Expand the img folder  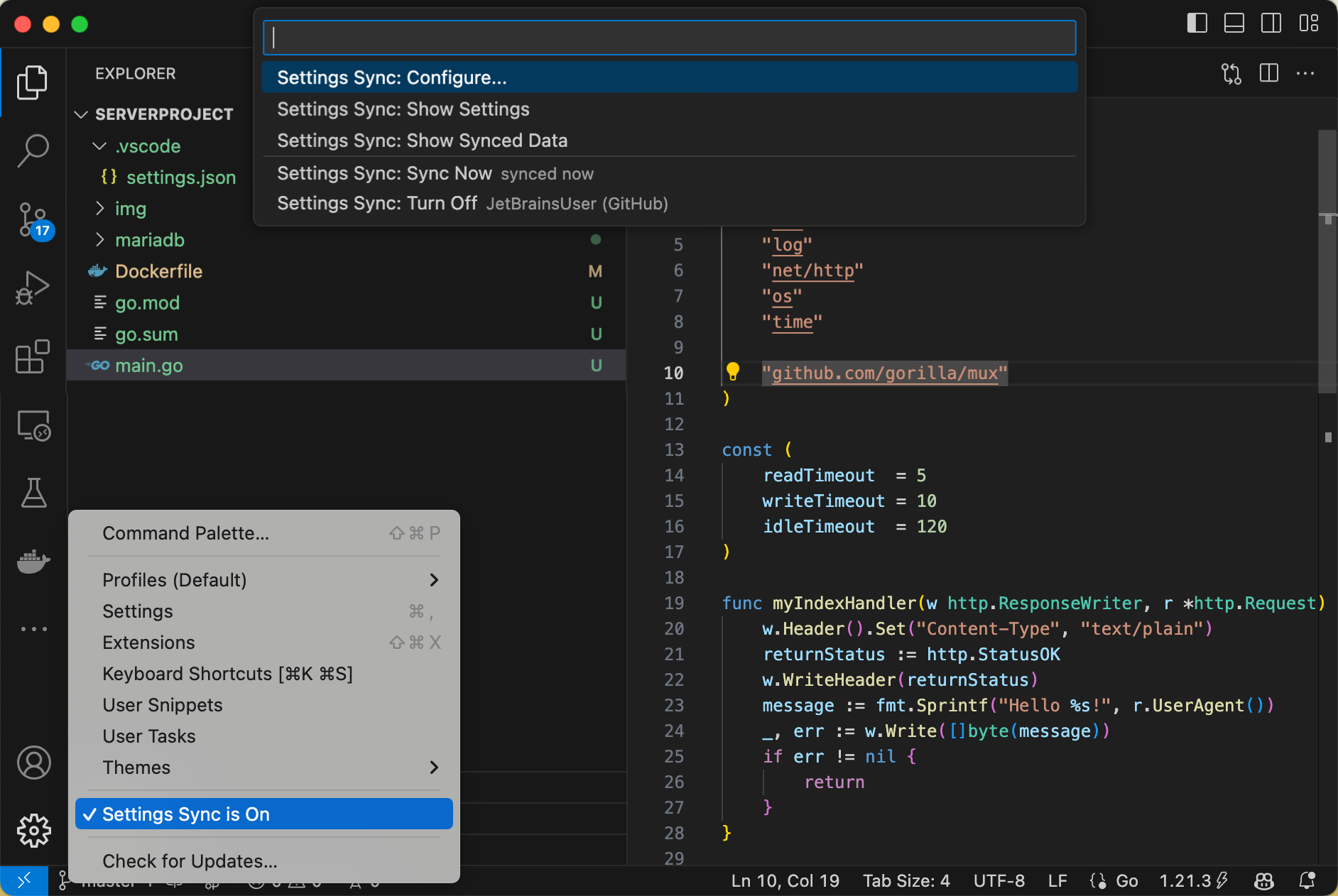point(131,209)
